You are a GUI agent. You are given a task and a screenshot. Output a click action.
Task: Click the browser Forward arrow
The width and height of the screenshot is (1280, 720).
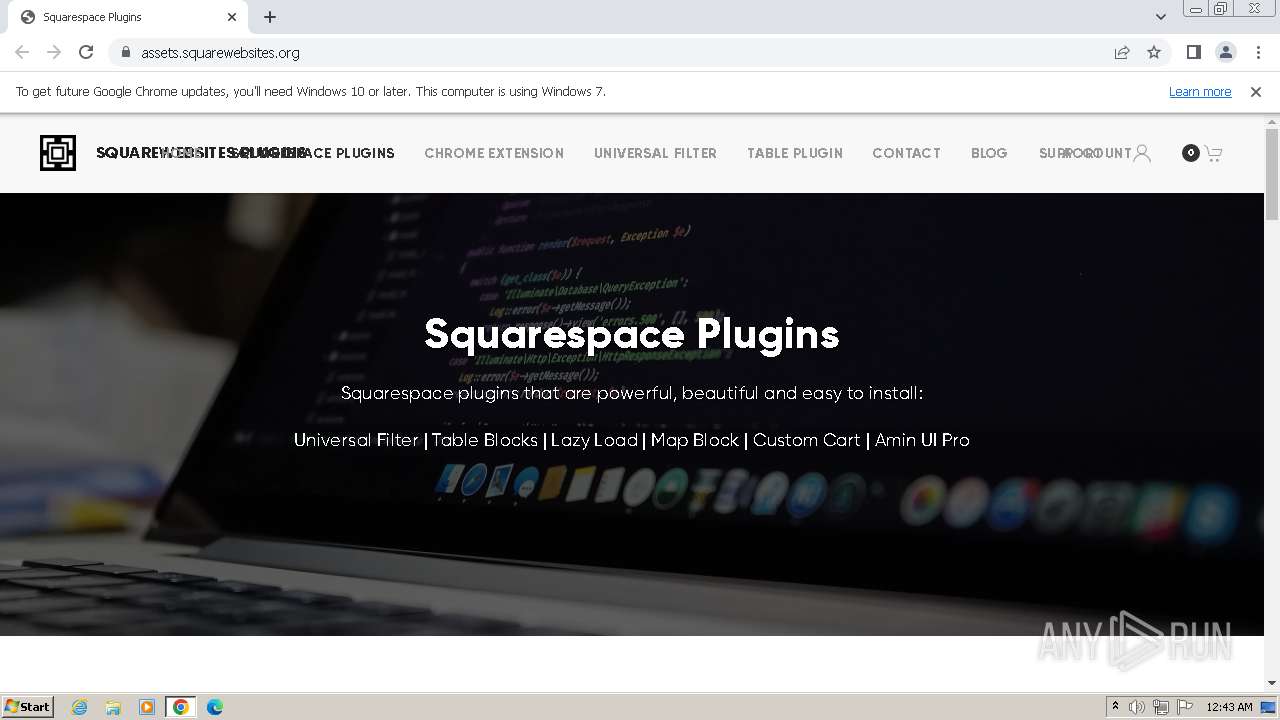[54, 52]
